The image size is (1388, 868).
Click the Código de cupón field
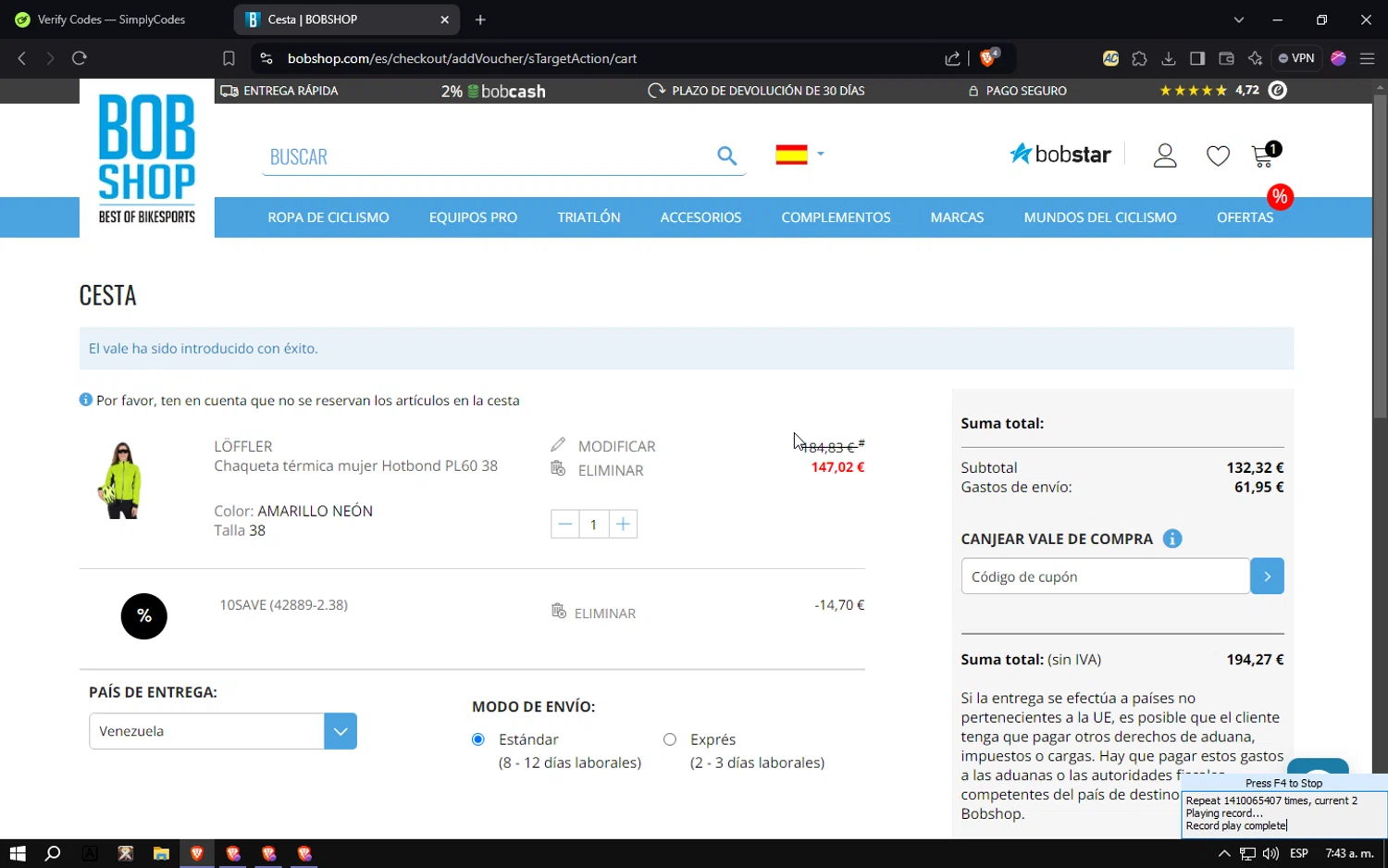point(1105,577)
